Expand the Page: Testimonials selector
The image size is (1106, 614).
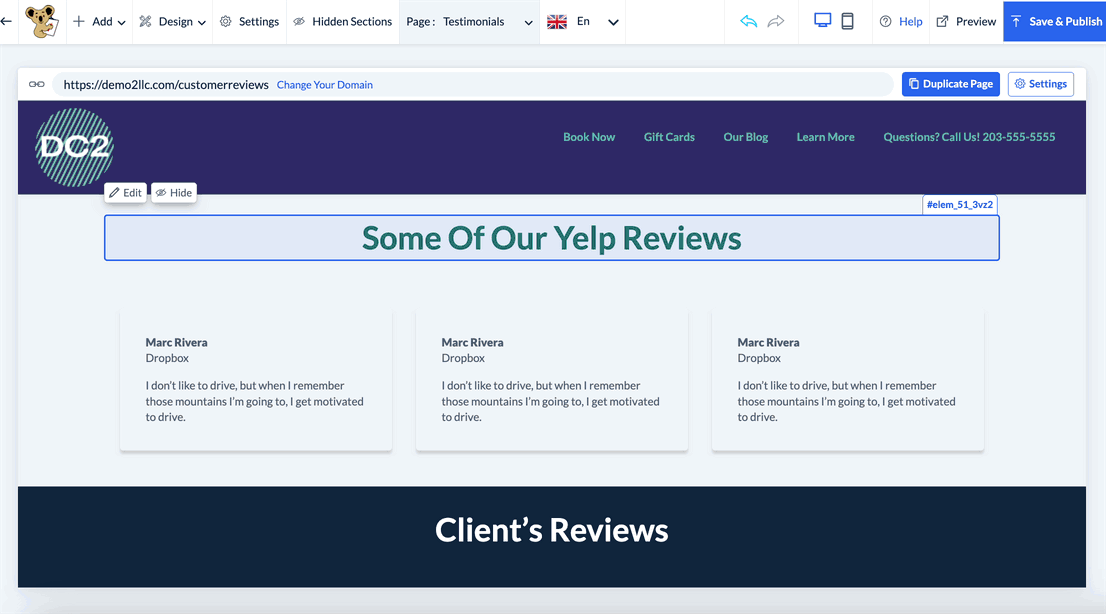(469, 21)
